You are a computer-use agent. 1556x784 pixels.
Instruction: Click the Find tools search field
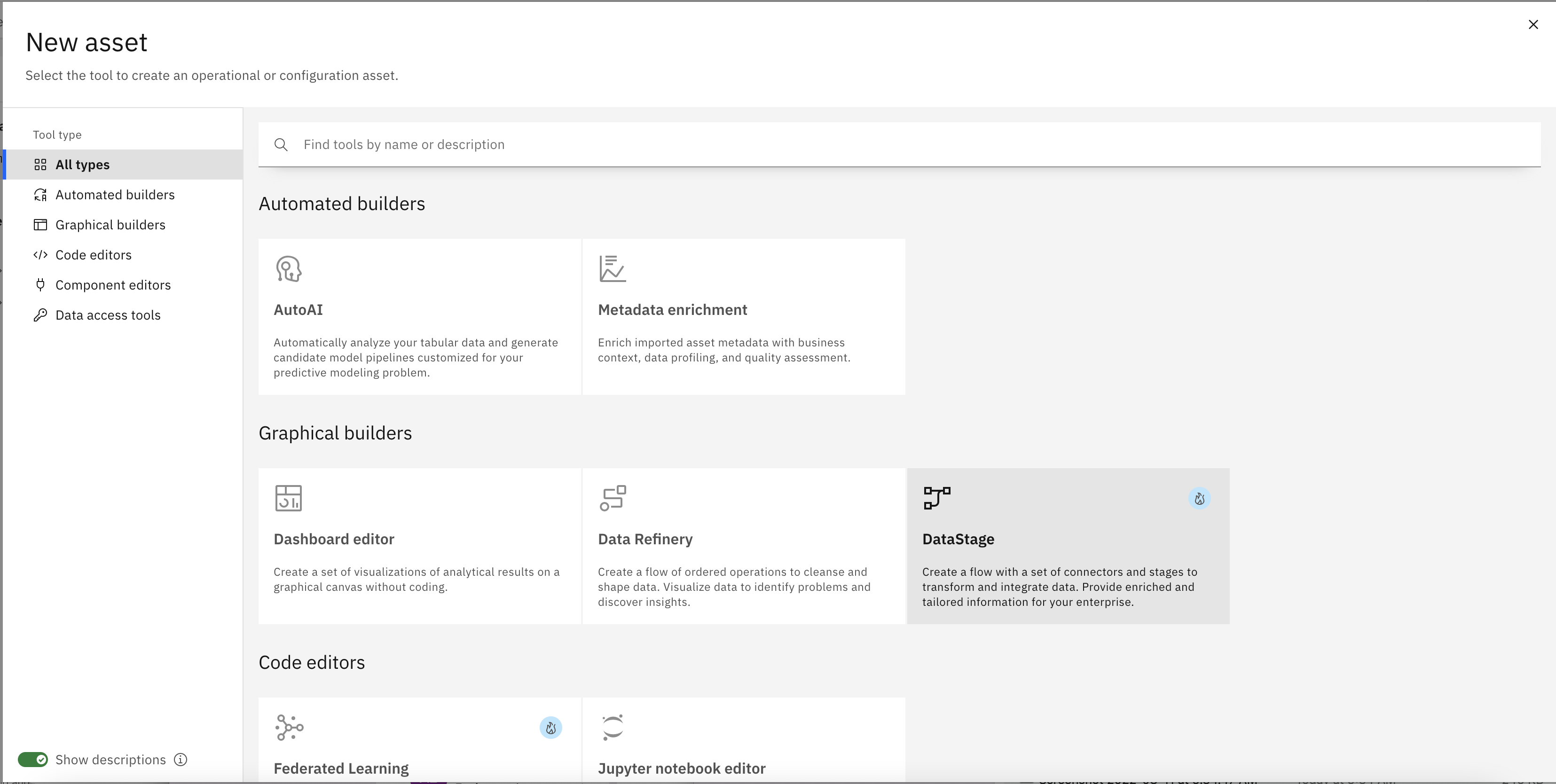[x=899, y=144]
